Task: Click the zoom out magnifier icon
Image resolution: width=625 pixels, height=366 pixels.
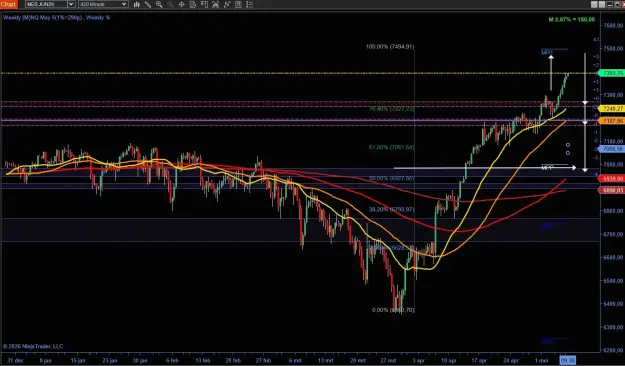Action: click(x=170, y=4)
